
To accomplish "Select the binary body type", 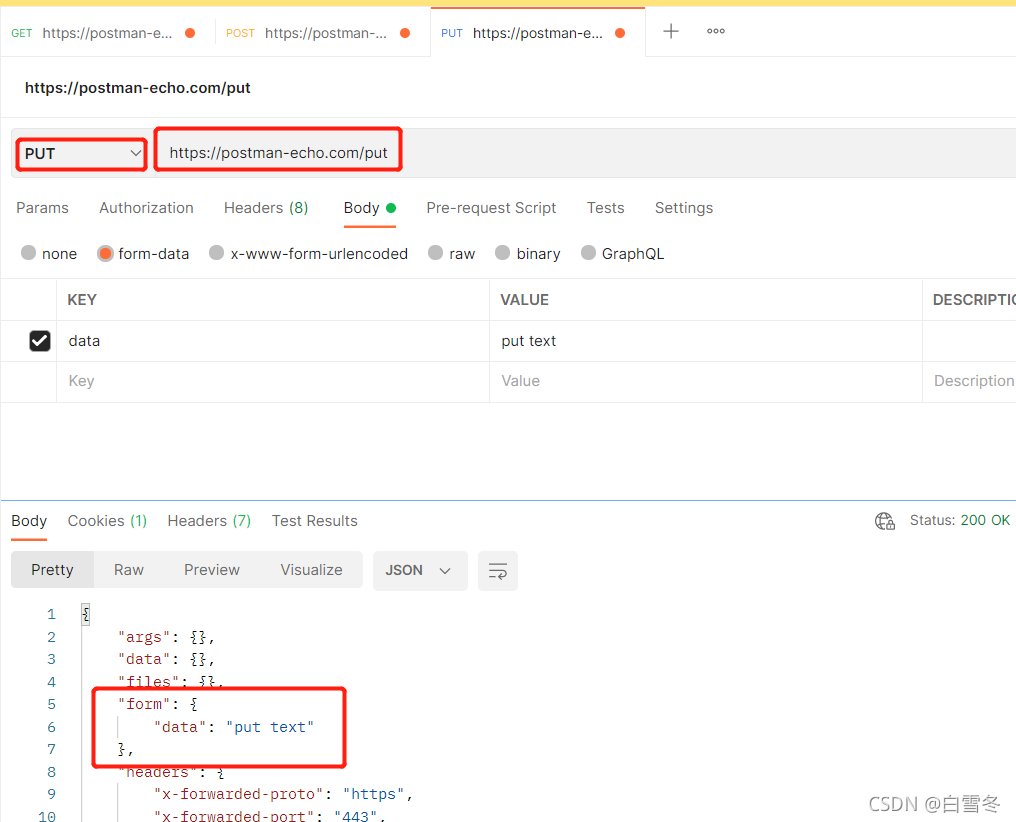I will tap(527, 253).
